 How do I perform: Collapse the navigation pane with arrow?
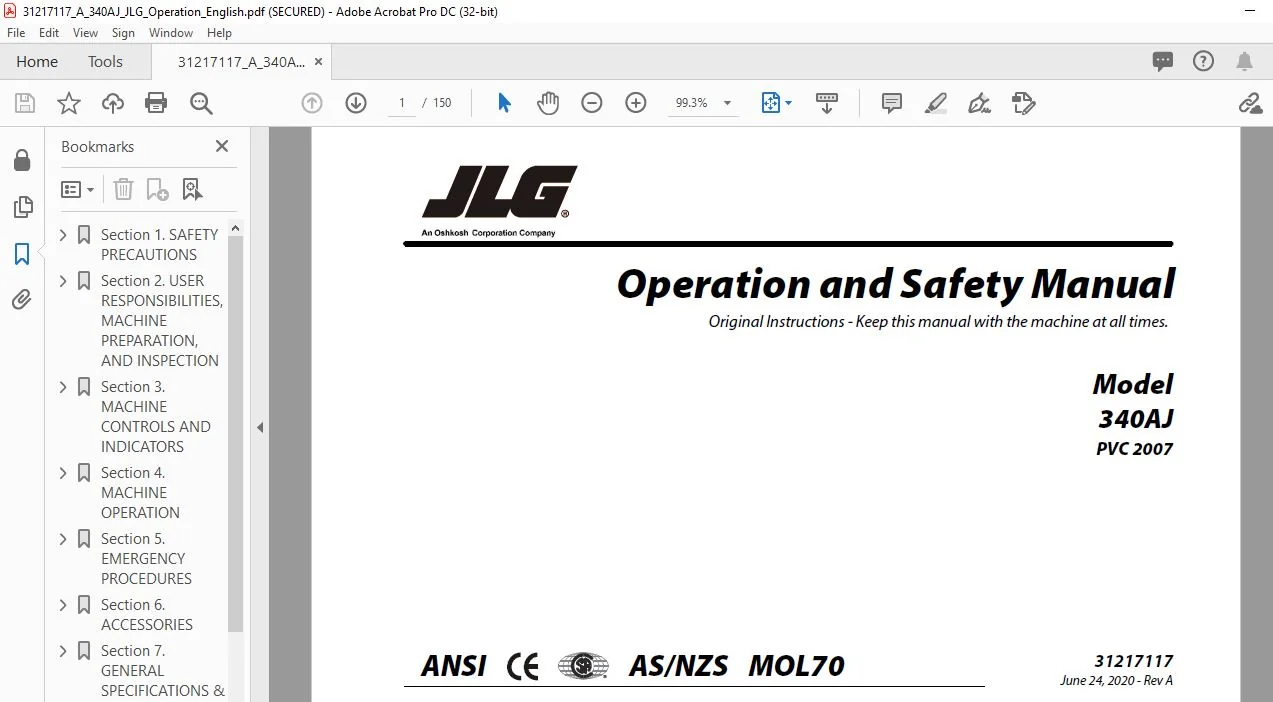tap(260, 427)
